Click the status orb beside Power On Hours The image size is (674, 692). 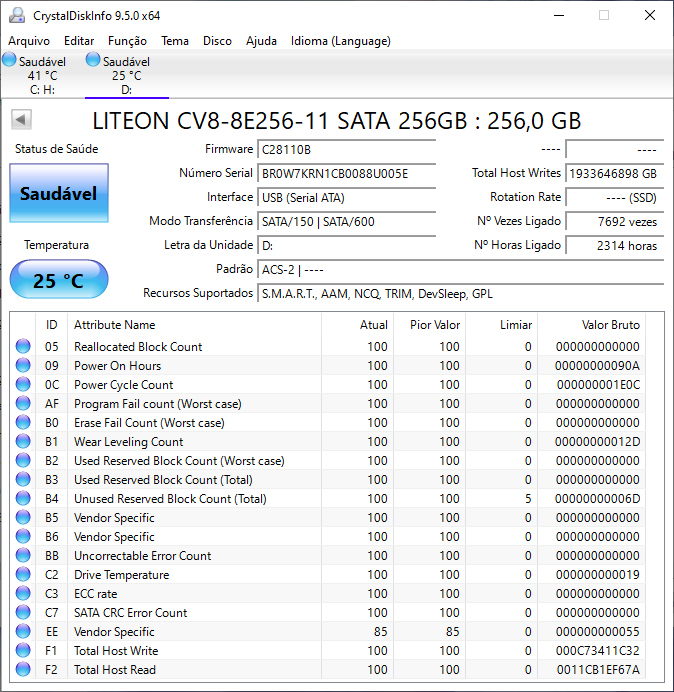click(x=23, y=366)
